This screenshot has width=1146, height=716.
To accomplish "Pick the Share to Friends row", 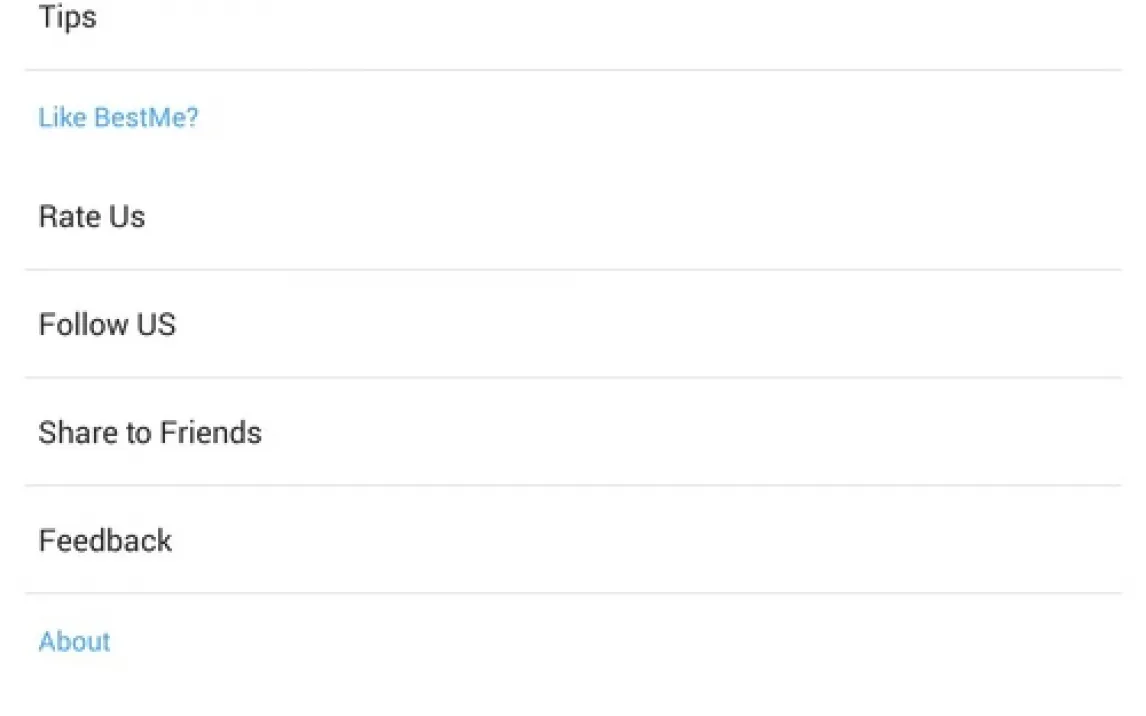I will (x=573, y=433).
